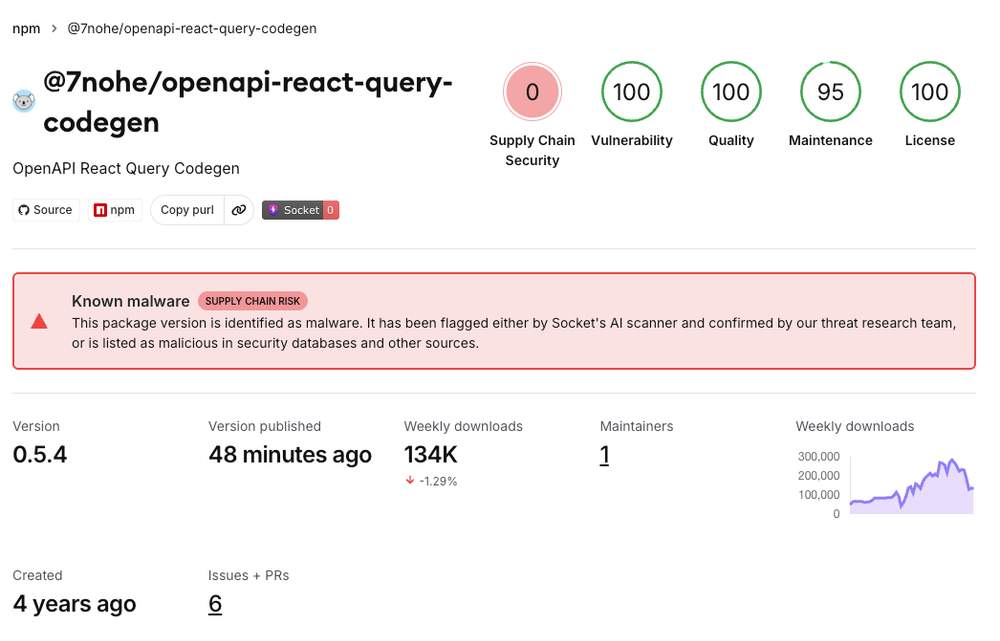
Task: Click the npm breadcrumb link
Action: pos(26,29)
